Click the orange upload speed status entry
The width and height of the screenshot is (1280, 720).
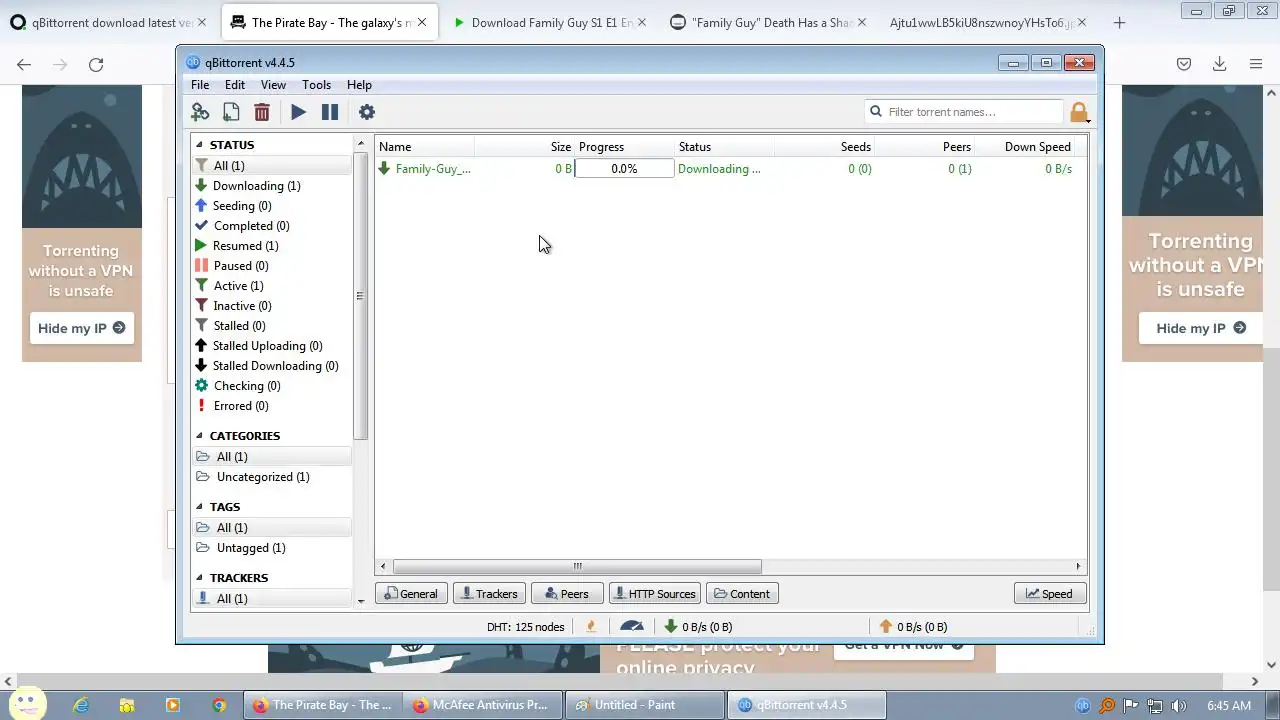tap(913, 626)
